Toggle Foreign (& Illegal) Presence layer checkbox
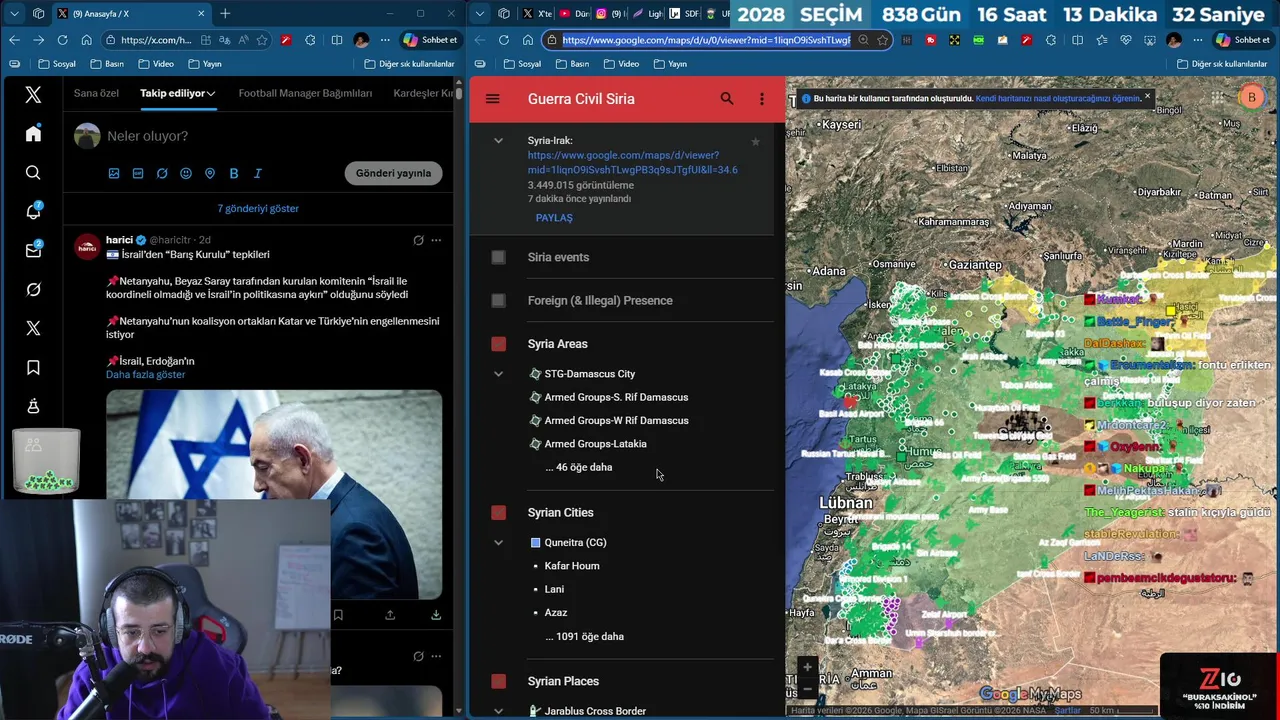Image resolution: width=1280 pixels, height=720 pixels. pyautogui.click(x=498, y=300)
